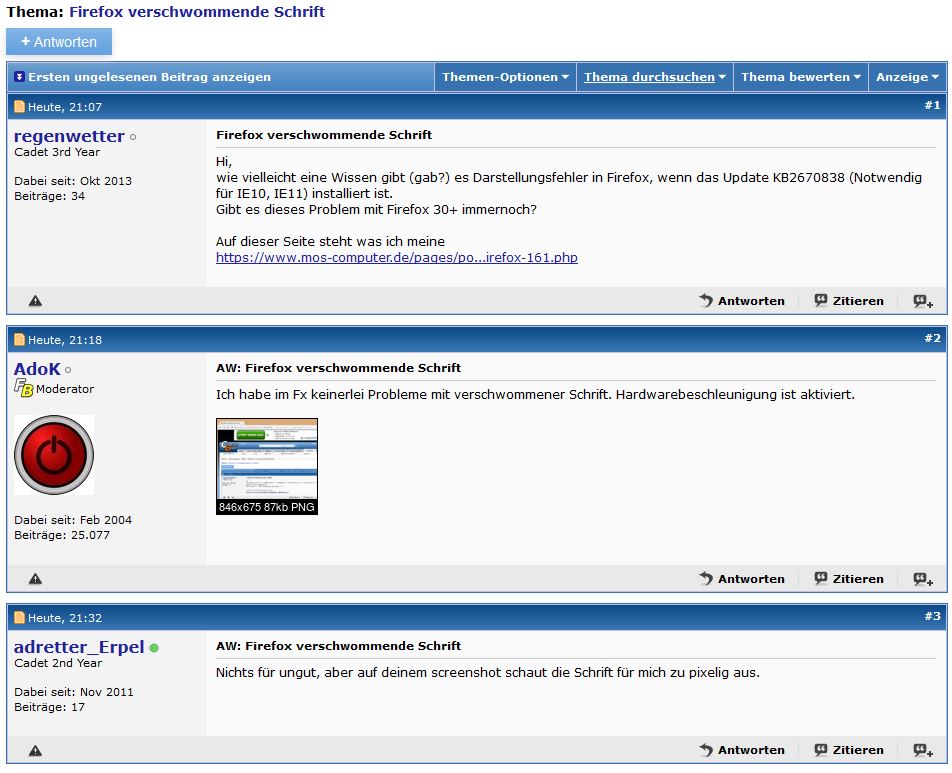Reply to post #2 with Antworten
The image size is (952, 773).
(742, 579)
